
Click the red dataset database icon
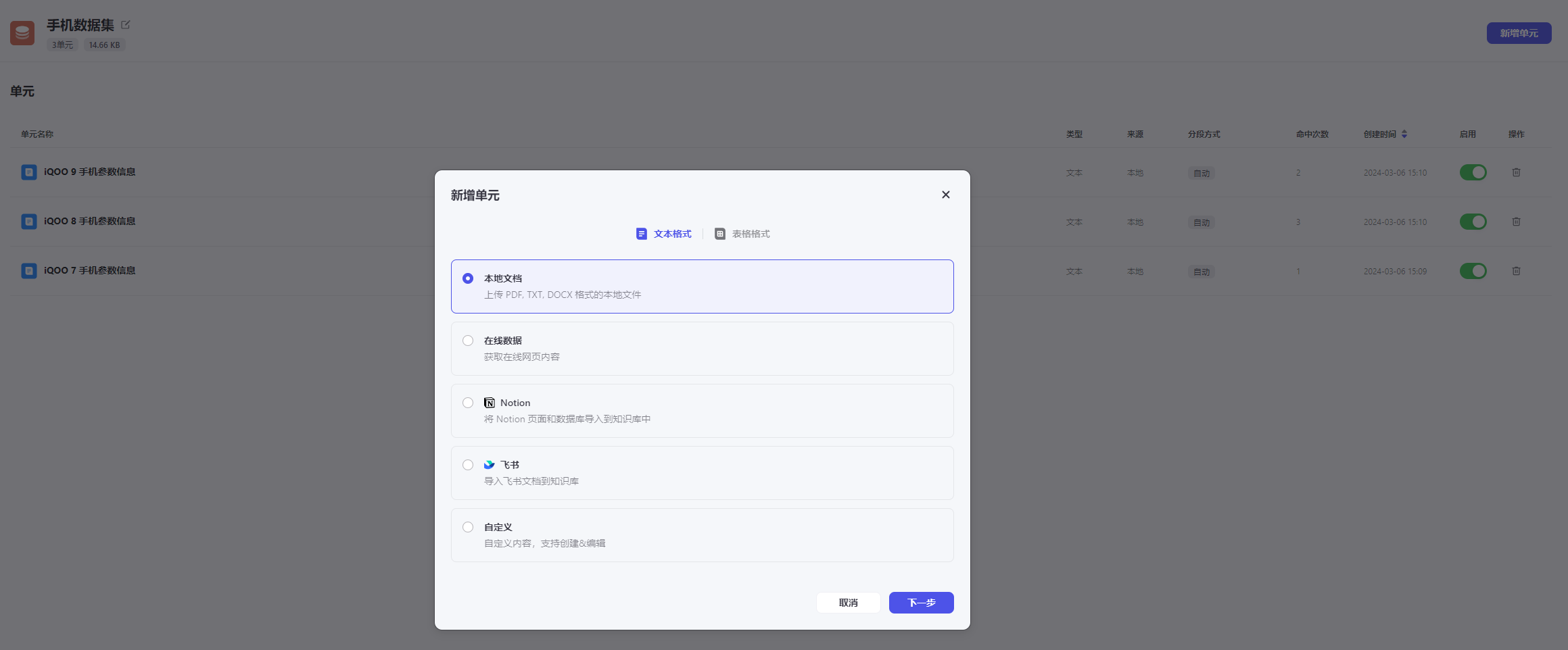pyautogui.click(x=22, y=33)
